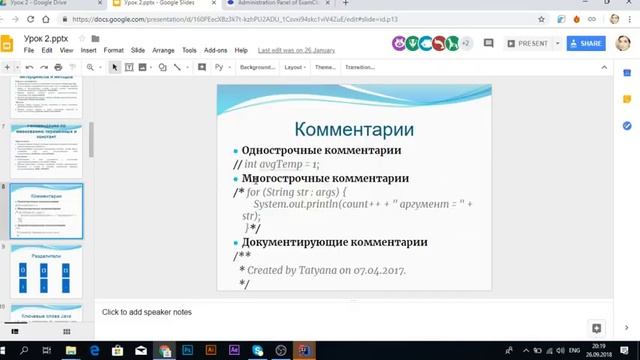Image resolution: width=640 pixels, height=360 pixels.
Task: Open the Edit menu
Action: coord(47,50)
